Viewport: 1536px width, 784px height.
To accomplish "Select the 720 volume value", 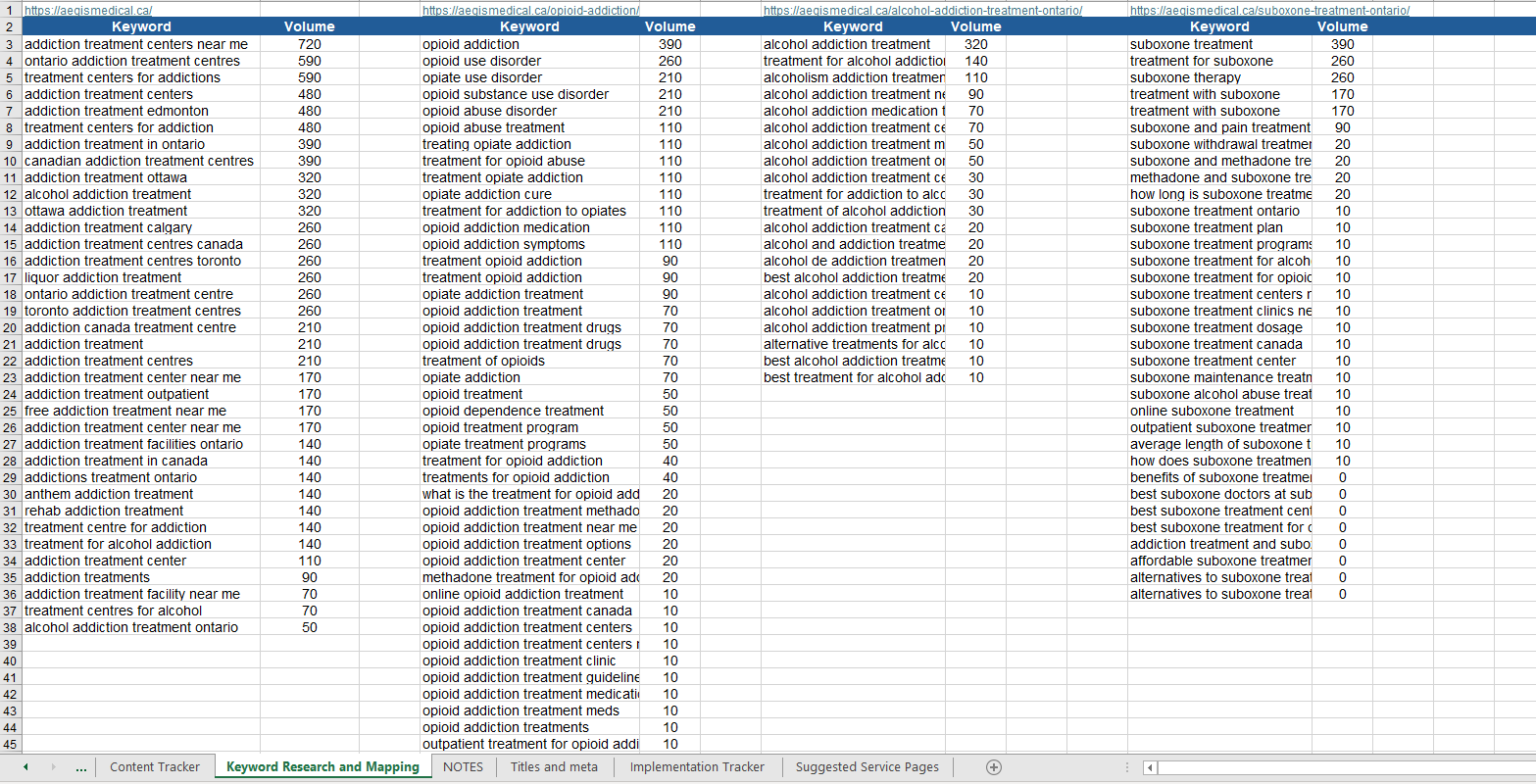I will point(310,44).
